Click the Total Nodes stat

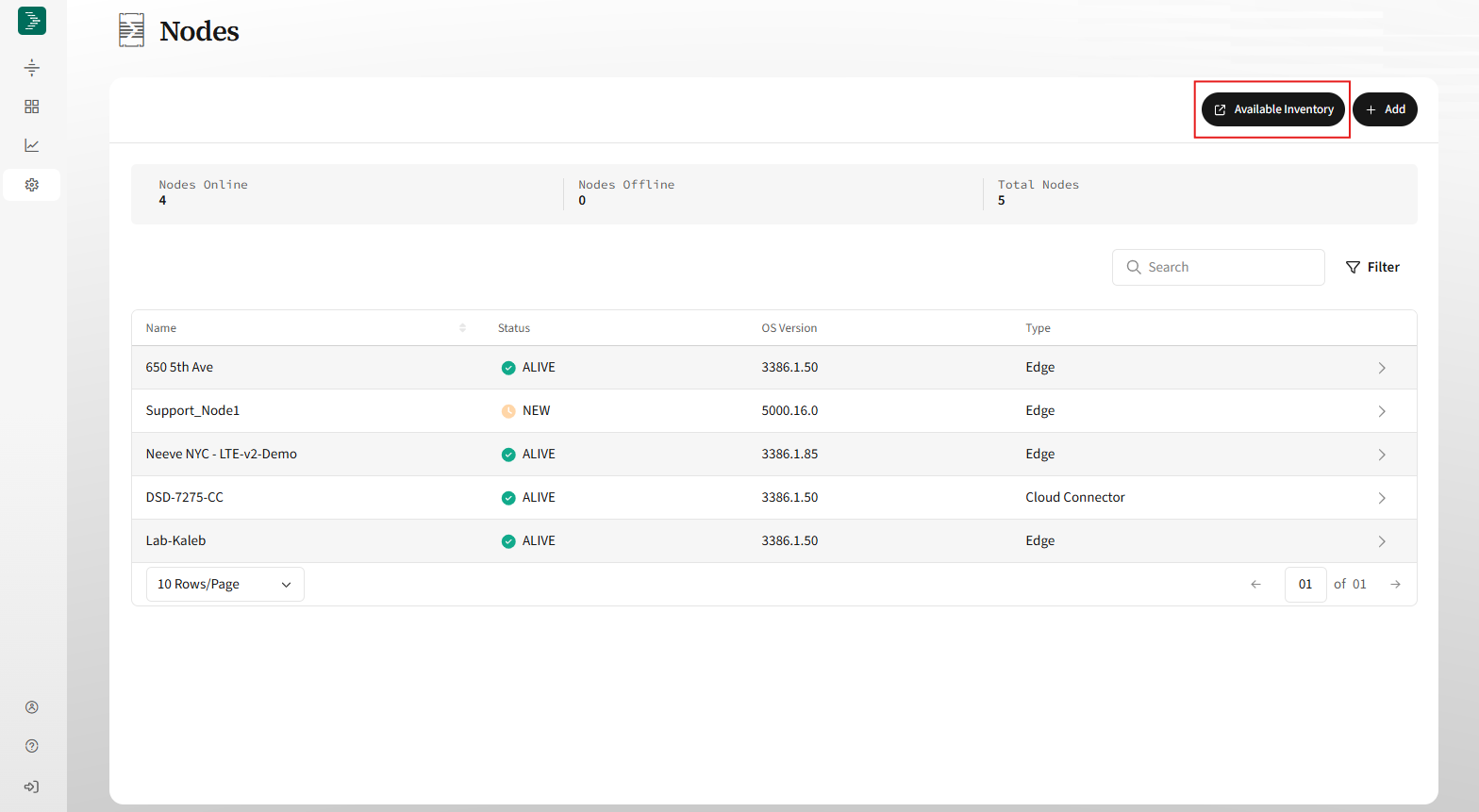click(1039, 192)
